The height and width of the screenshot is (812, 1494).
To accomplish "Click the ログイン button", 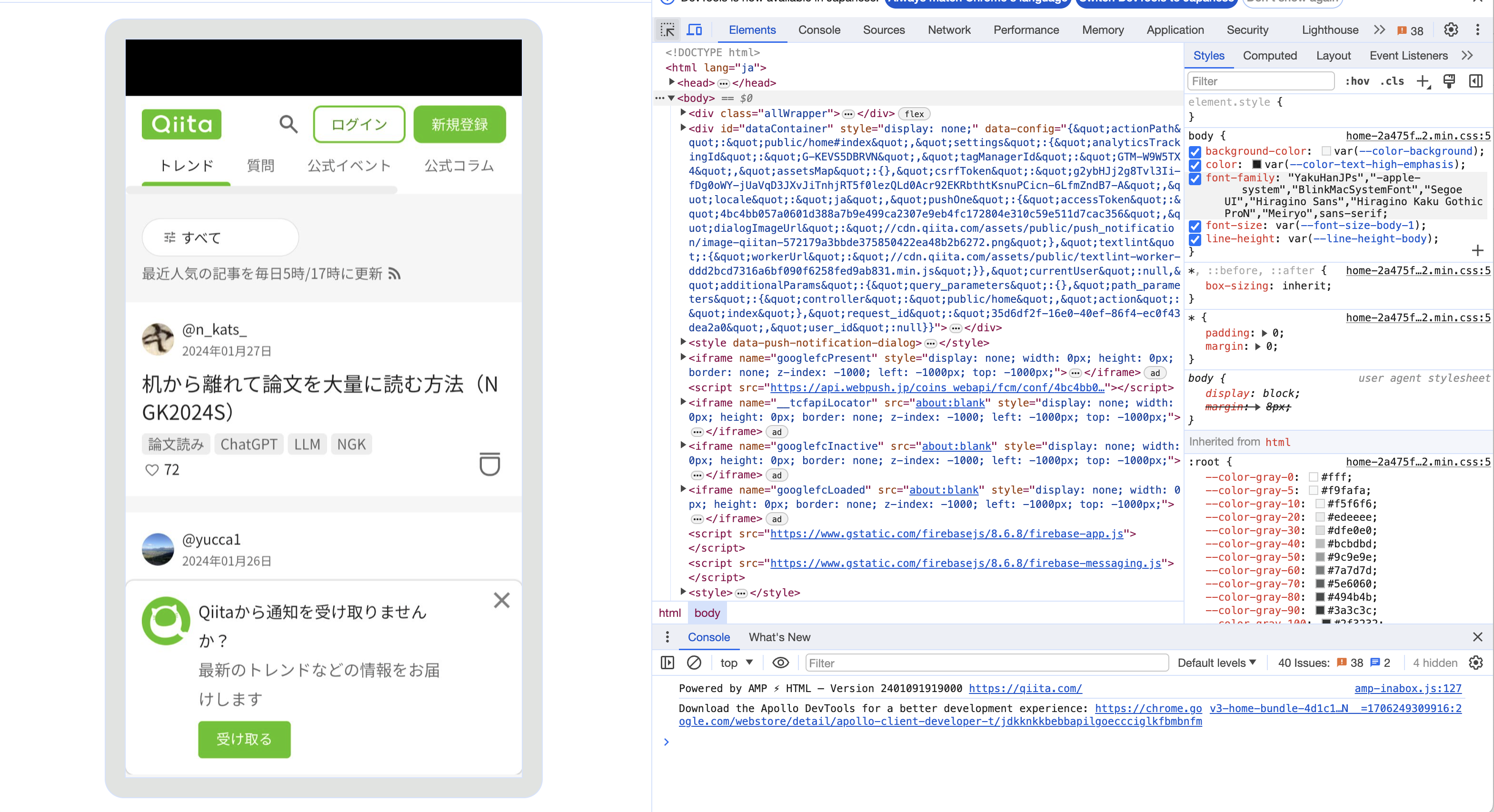I will pyautogui.click(x=359, y=124).
